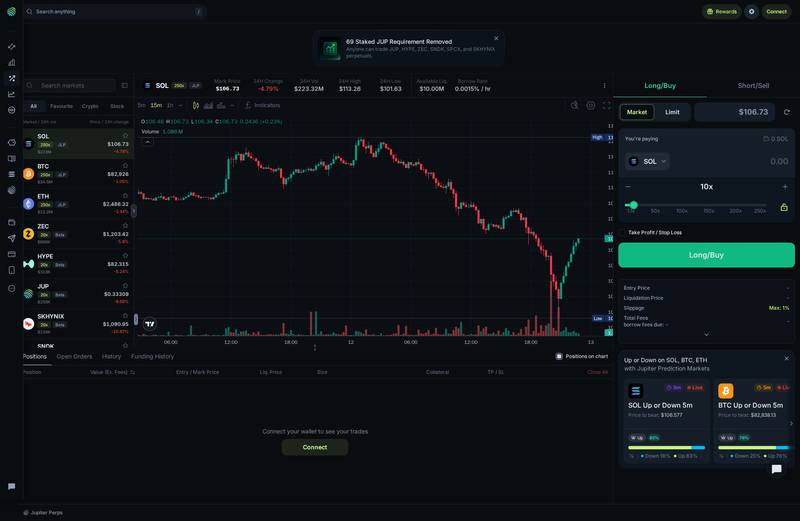Open the stacked layers sidebar icon

[12, 174]
